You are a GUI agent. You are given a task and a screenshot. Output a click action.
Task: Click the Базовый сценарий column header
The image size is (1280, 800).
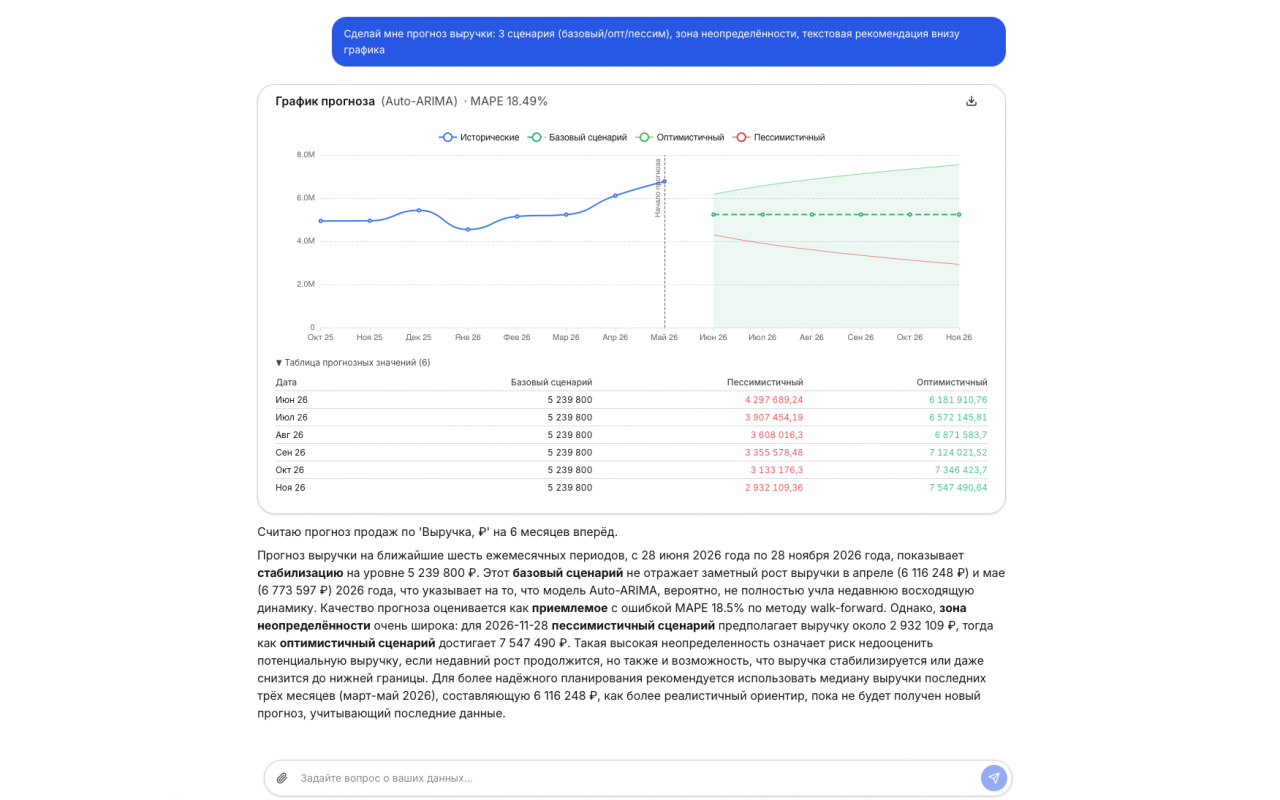tap(551, 382)
